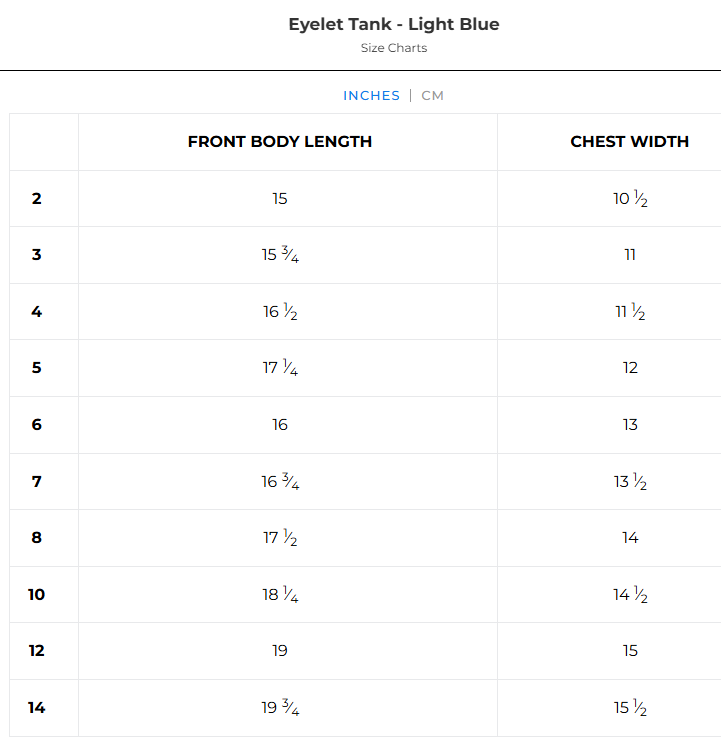
Task: Select the size 8 row label
Action: point(37,538)
